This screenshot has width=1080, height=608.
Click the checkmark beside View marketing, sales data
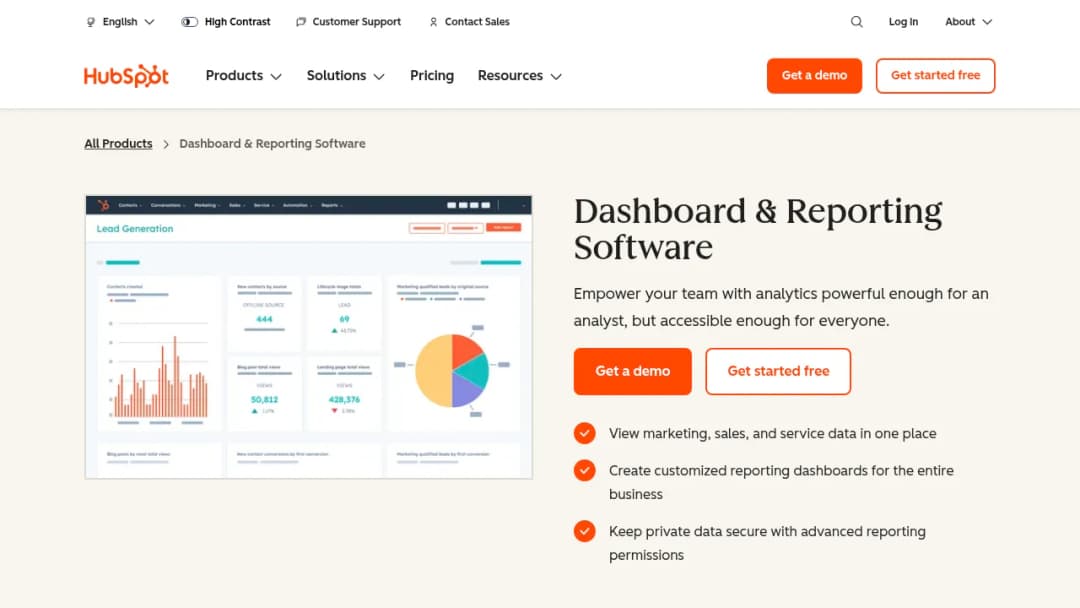[x=585, y=433]
